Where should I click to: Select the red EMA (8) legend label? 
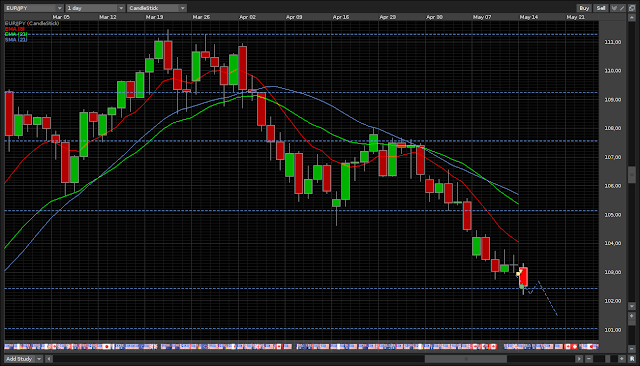(x=15, y=29)
